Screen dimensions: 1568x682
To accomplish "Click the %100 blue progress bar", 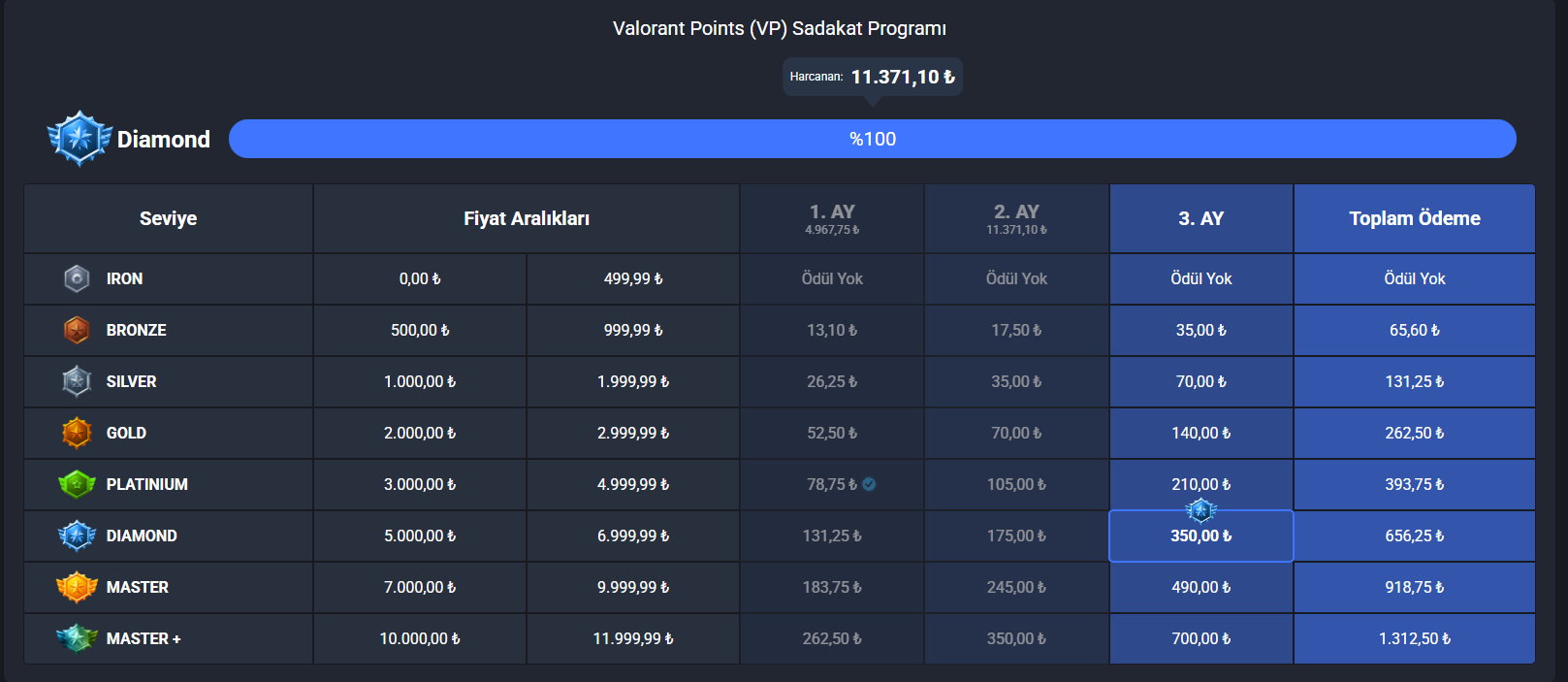I will (873, 139).
